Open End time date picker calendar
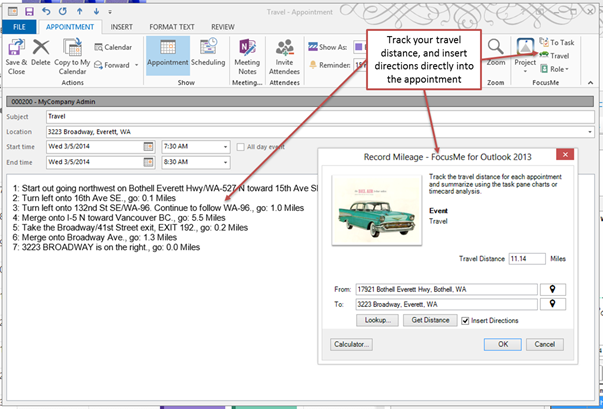The image size is (603, 409). click(148, 162)
